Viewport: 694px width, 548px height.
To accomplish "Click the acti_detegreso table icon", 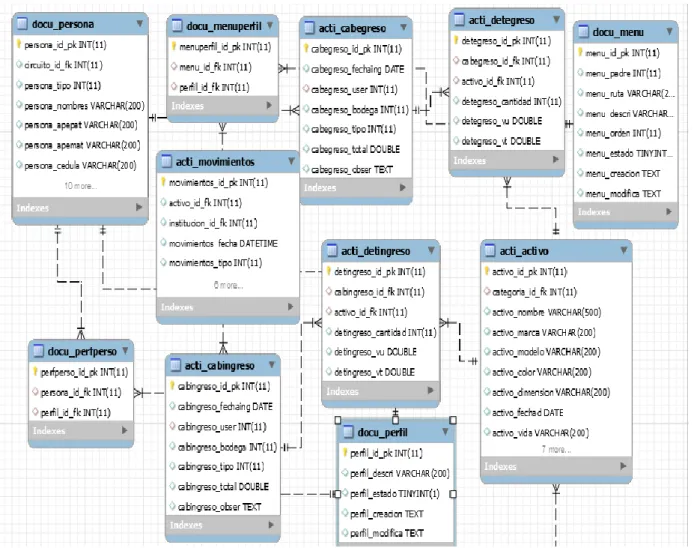I will pos(459,20).
